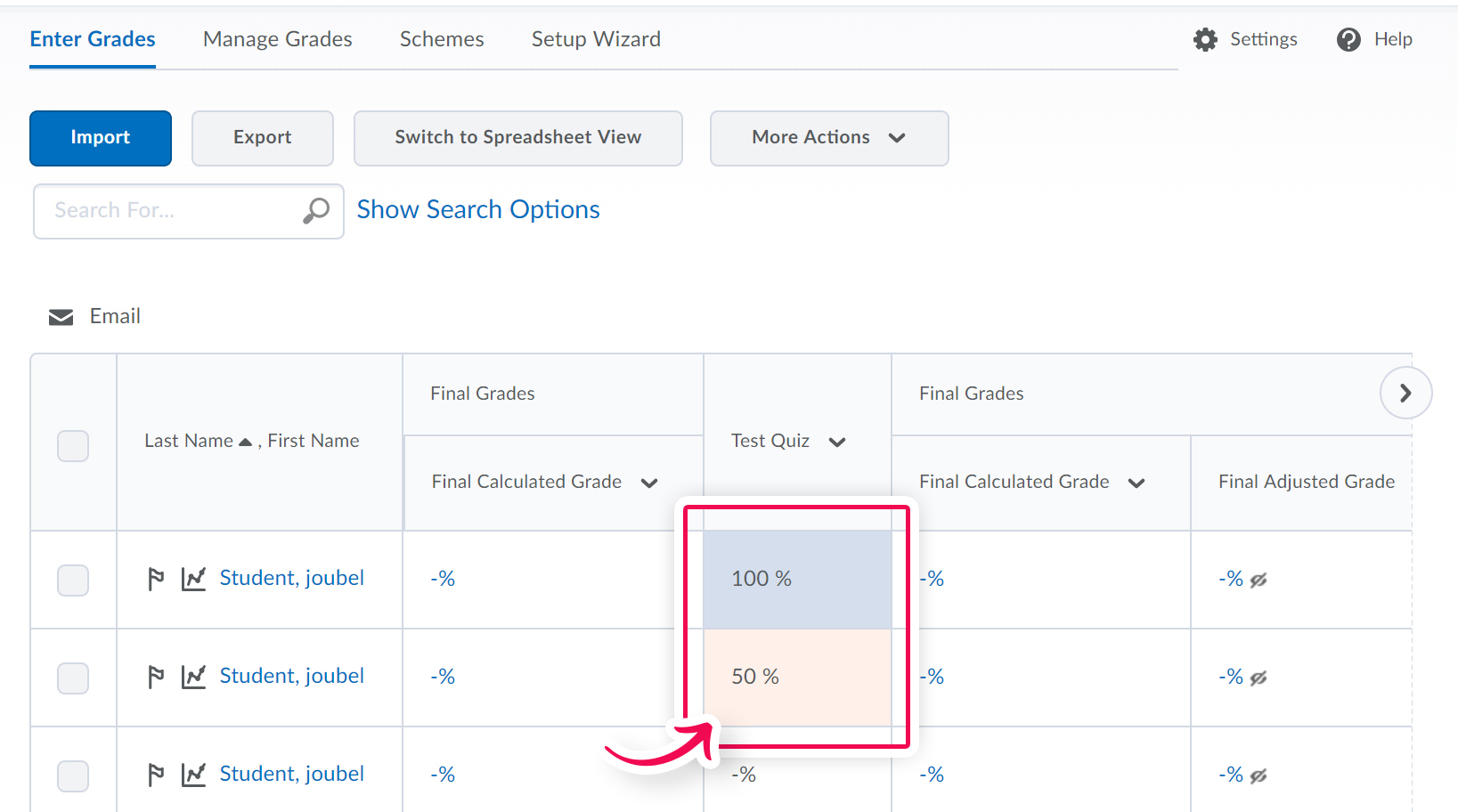1458x812 pixels.
Task: Click the right chevron to scroll grade columns
Action: (1405, 393)
